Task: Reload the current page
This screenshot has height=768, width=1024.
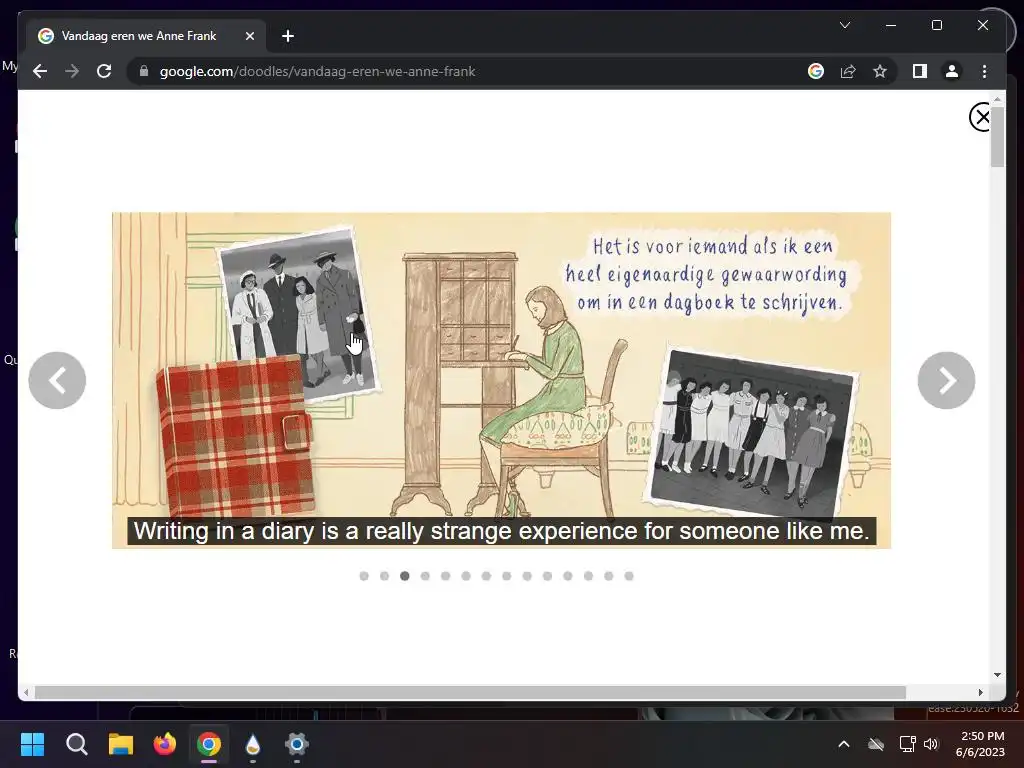Action: 104,71
